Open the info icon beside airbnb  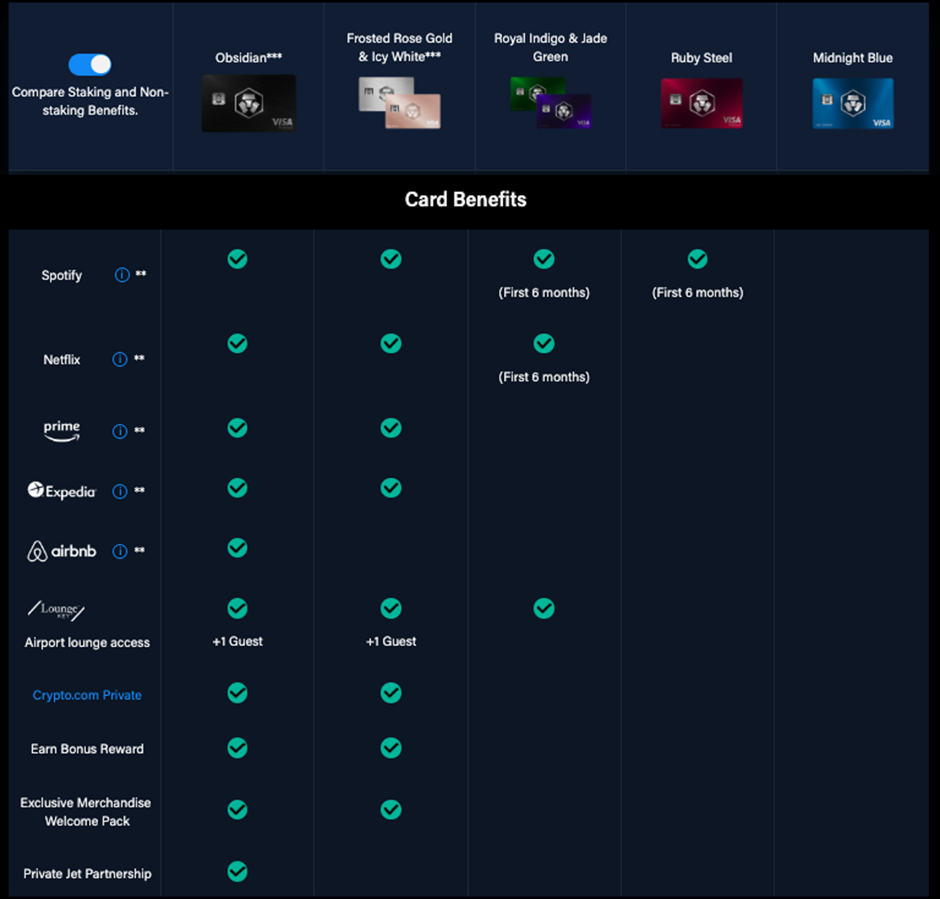click(120, 551)
